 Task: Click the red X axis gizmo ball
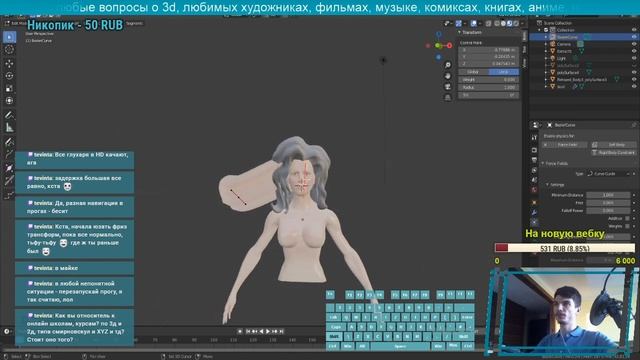click(x=449, y=46)
